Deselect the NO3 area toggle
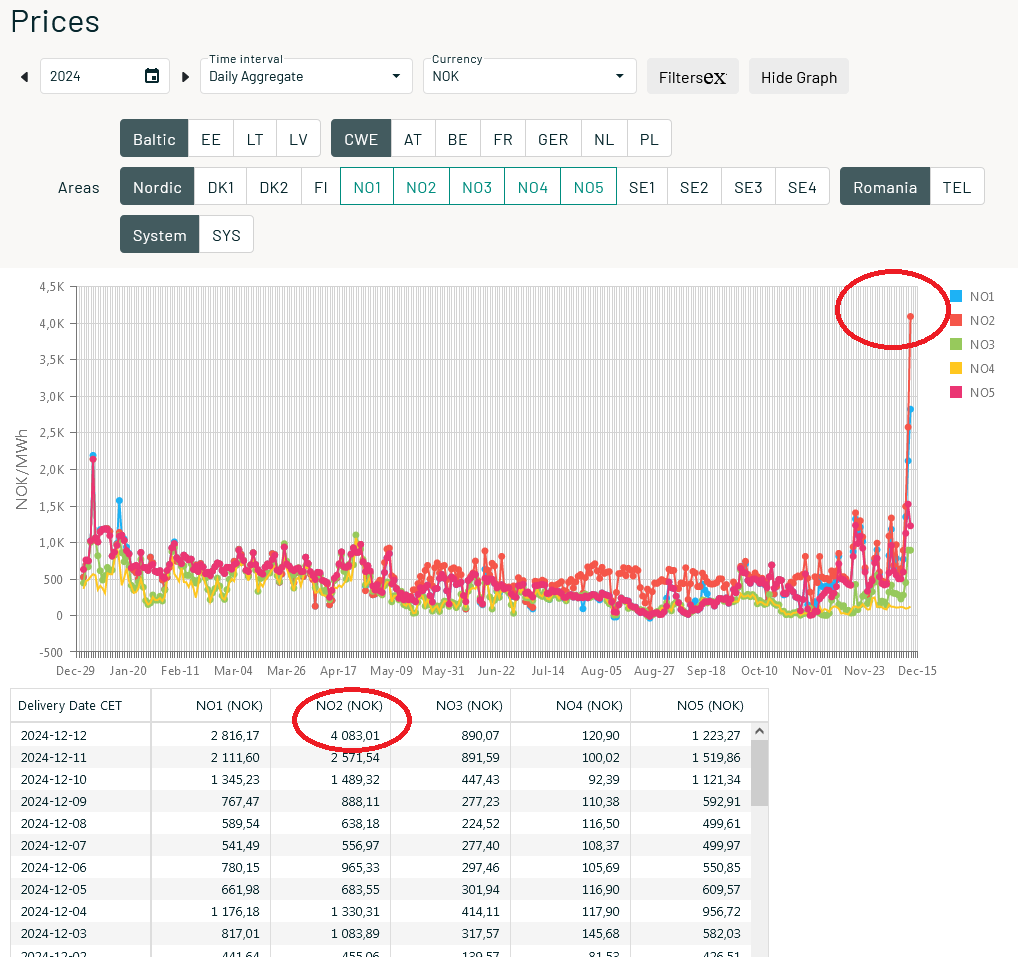 (477, 187)
